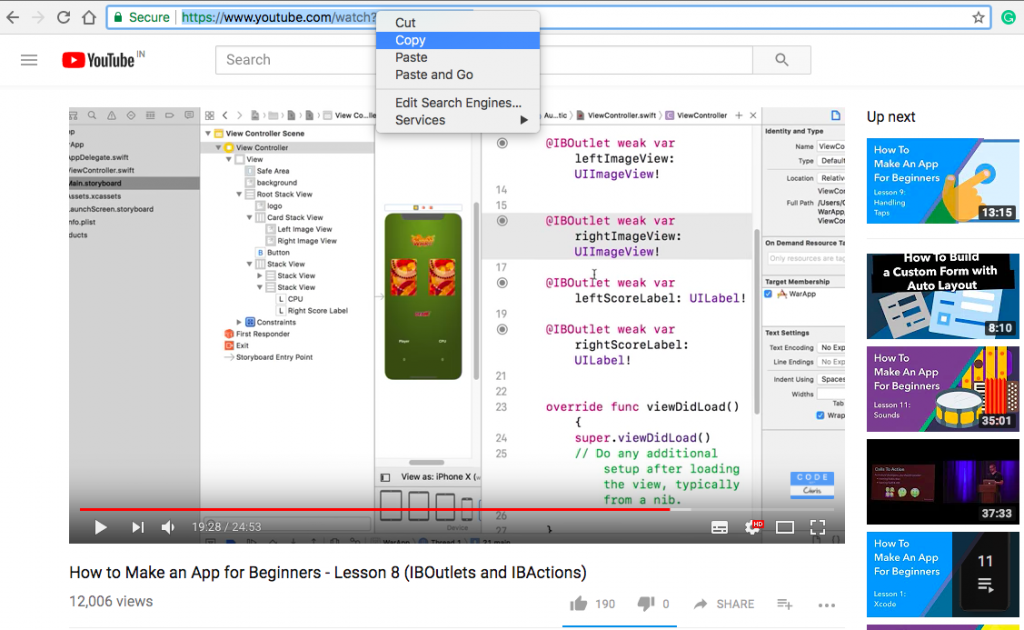Screen dimensions: 1024x630
Task: Click the search magnifier button
Action: point(782,60)
